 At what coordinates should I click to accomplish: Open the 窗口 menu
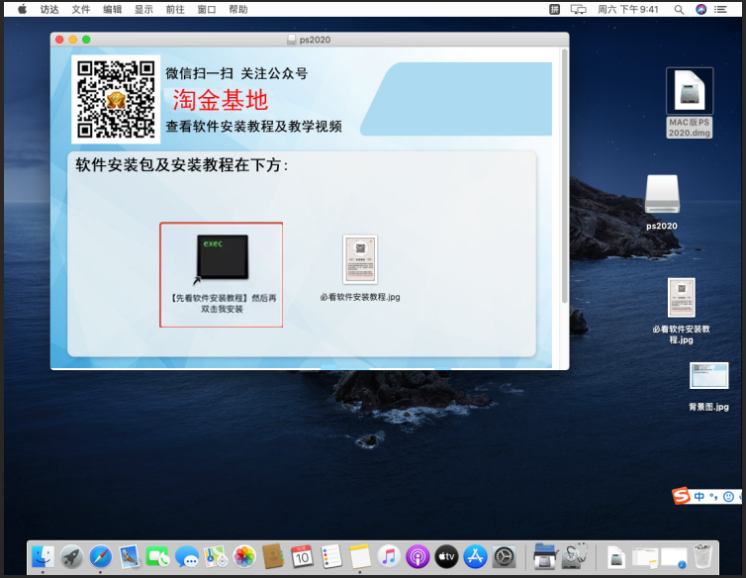point(206,10)
